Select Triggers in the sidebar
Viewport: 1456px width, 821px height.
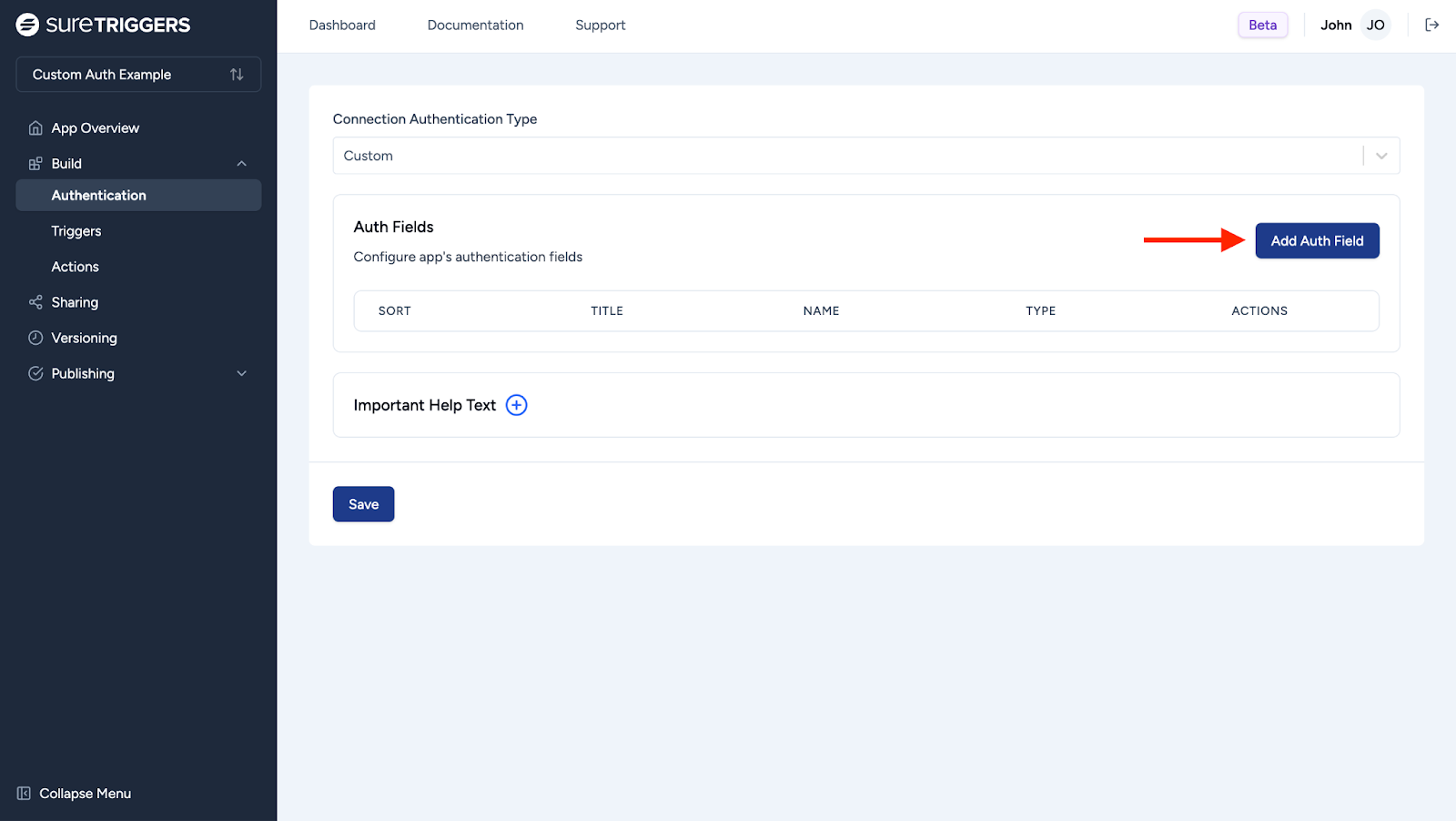click(x=76, y=231)
